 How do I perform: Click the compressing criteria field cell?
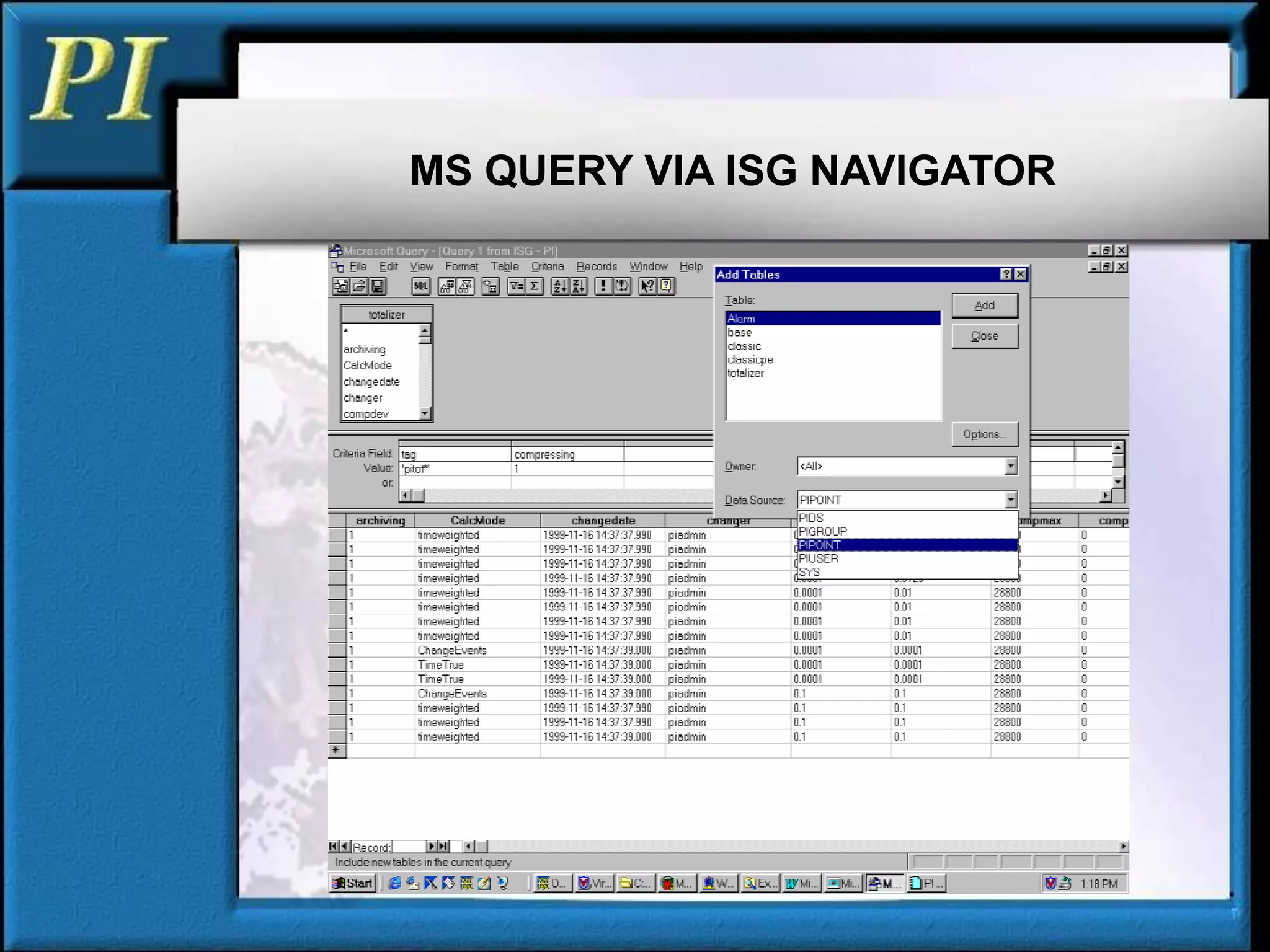(568, 454)
